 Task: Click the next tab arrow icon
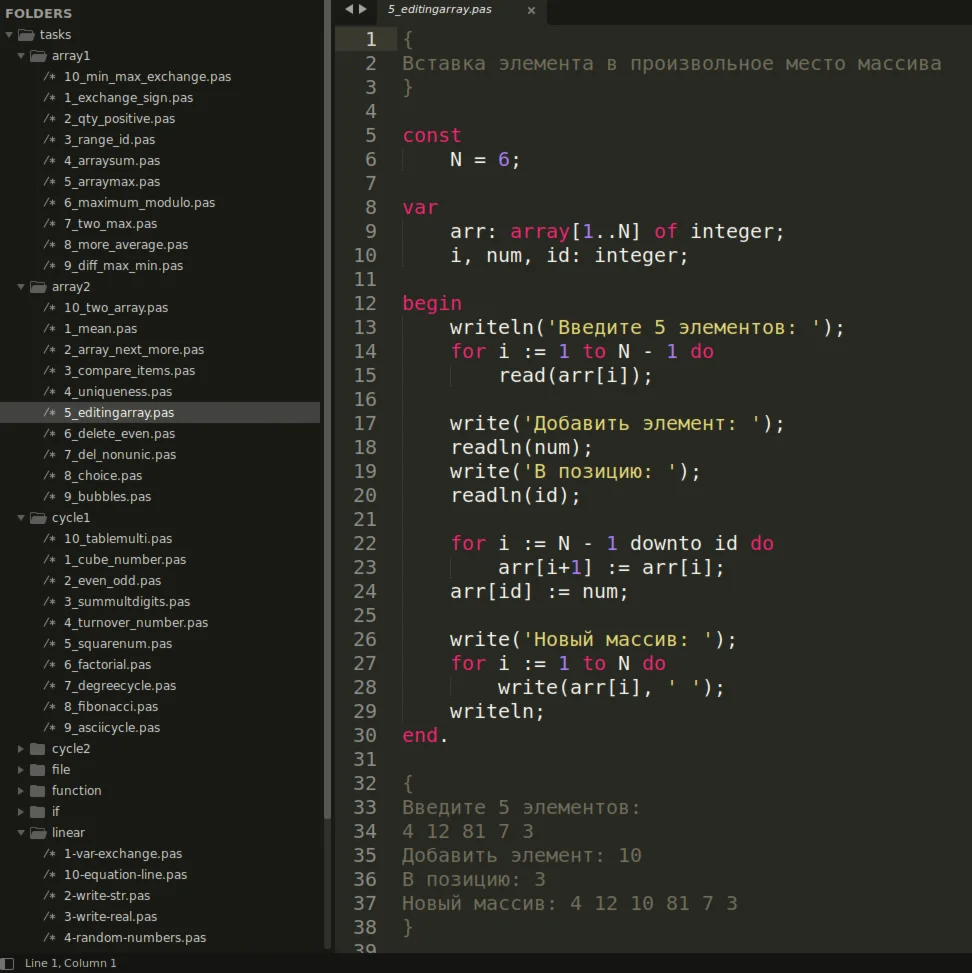pos(362,9)
